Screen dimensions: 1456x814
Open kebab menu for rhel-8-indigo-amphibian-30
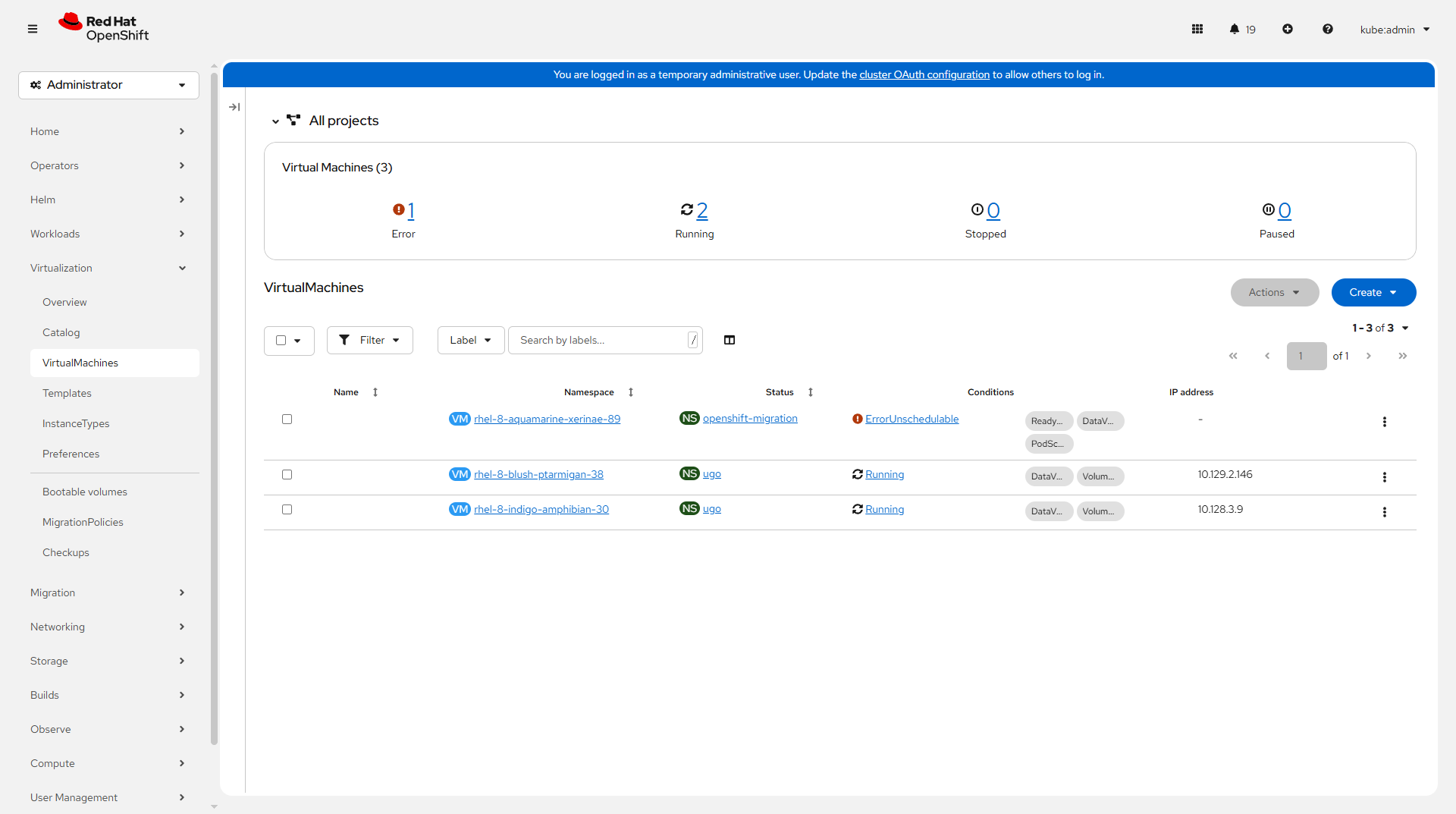1384,512
